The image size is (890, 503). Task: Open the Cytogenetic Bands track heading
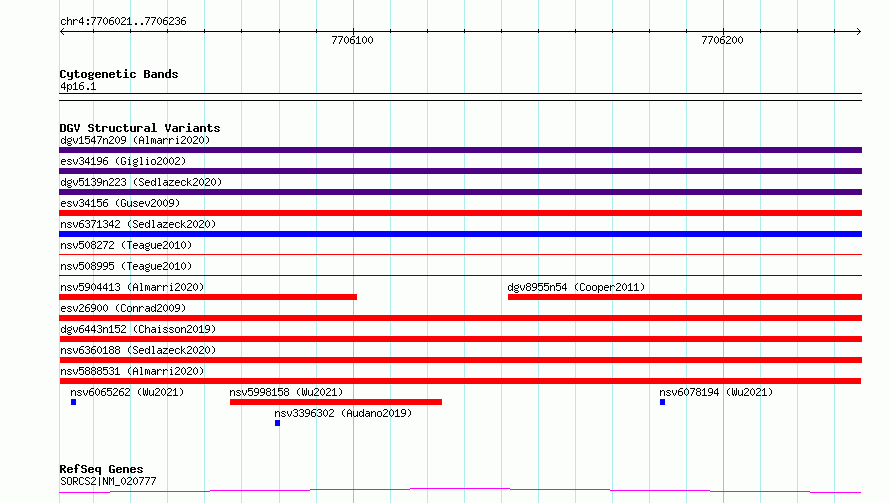coord(119,74)
